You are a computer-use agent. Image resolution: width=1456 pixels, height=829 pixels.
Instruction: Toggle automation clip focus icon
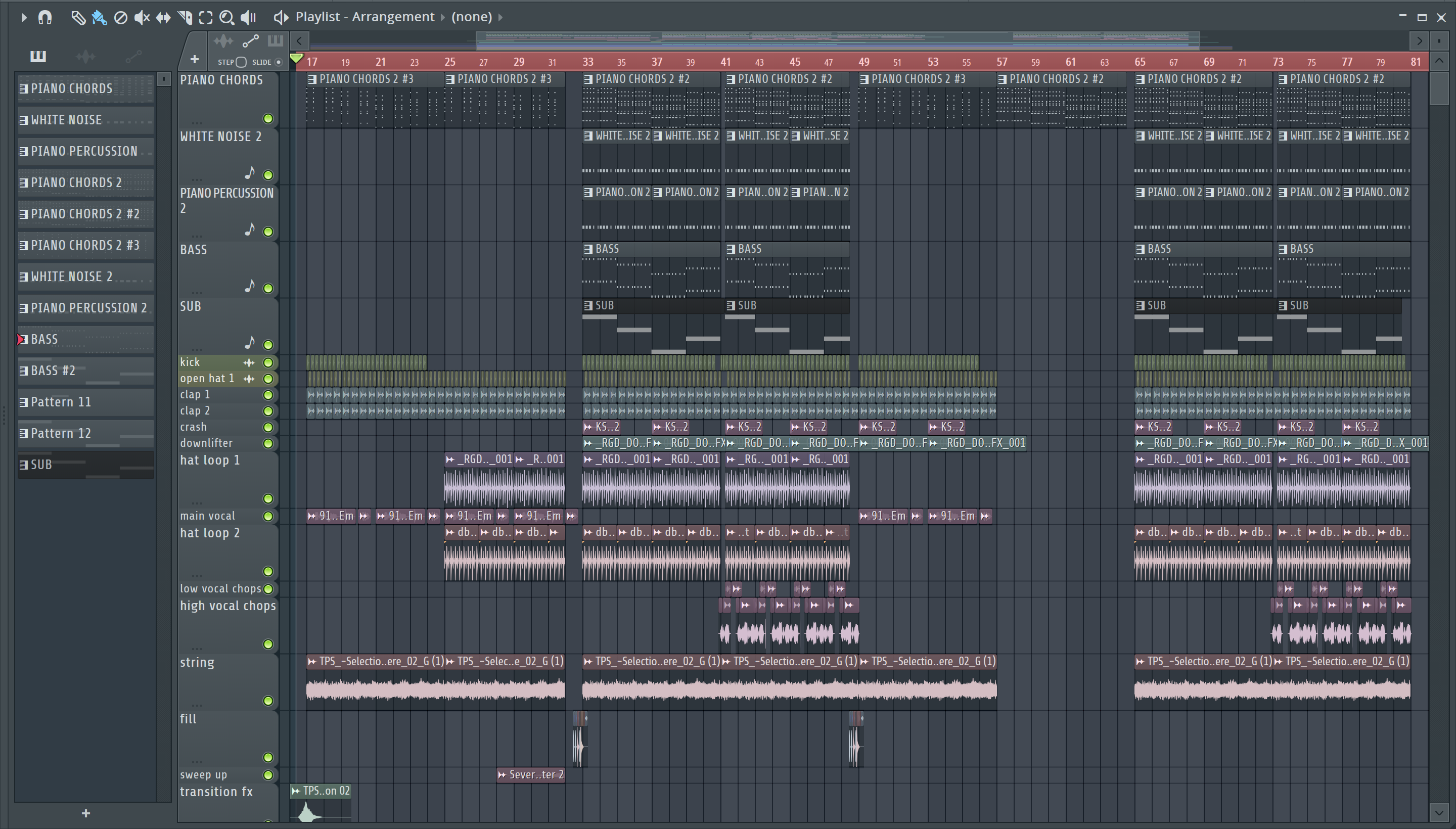click(x=251, y=41)
